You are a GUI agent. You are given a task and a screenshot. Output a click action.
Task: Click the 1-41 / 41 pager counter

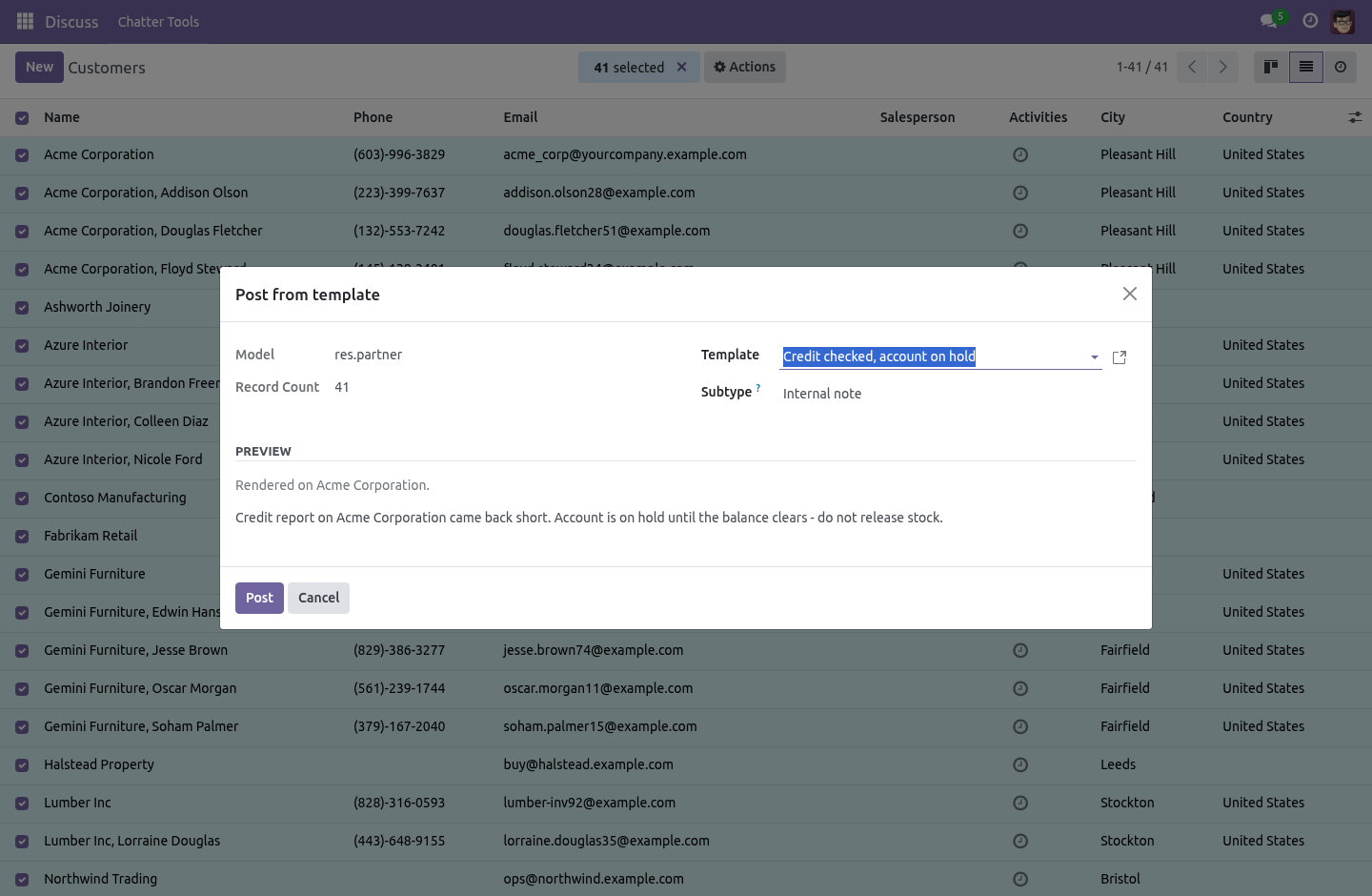tap(1142, 67)
